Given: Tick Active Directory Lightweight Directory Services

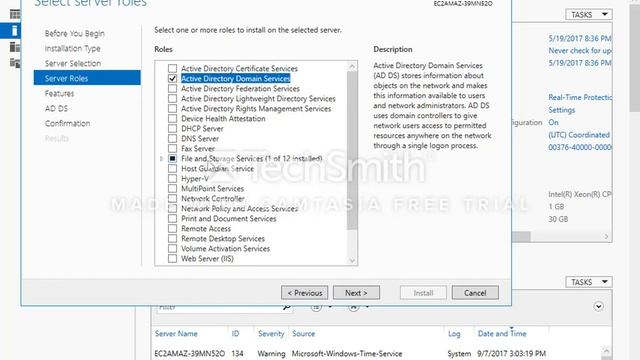Looking at the screenshot, I should (173, 98).
